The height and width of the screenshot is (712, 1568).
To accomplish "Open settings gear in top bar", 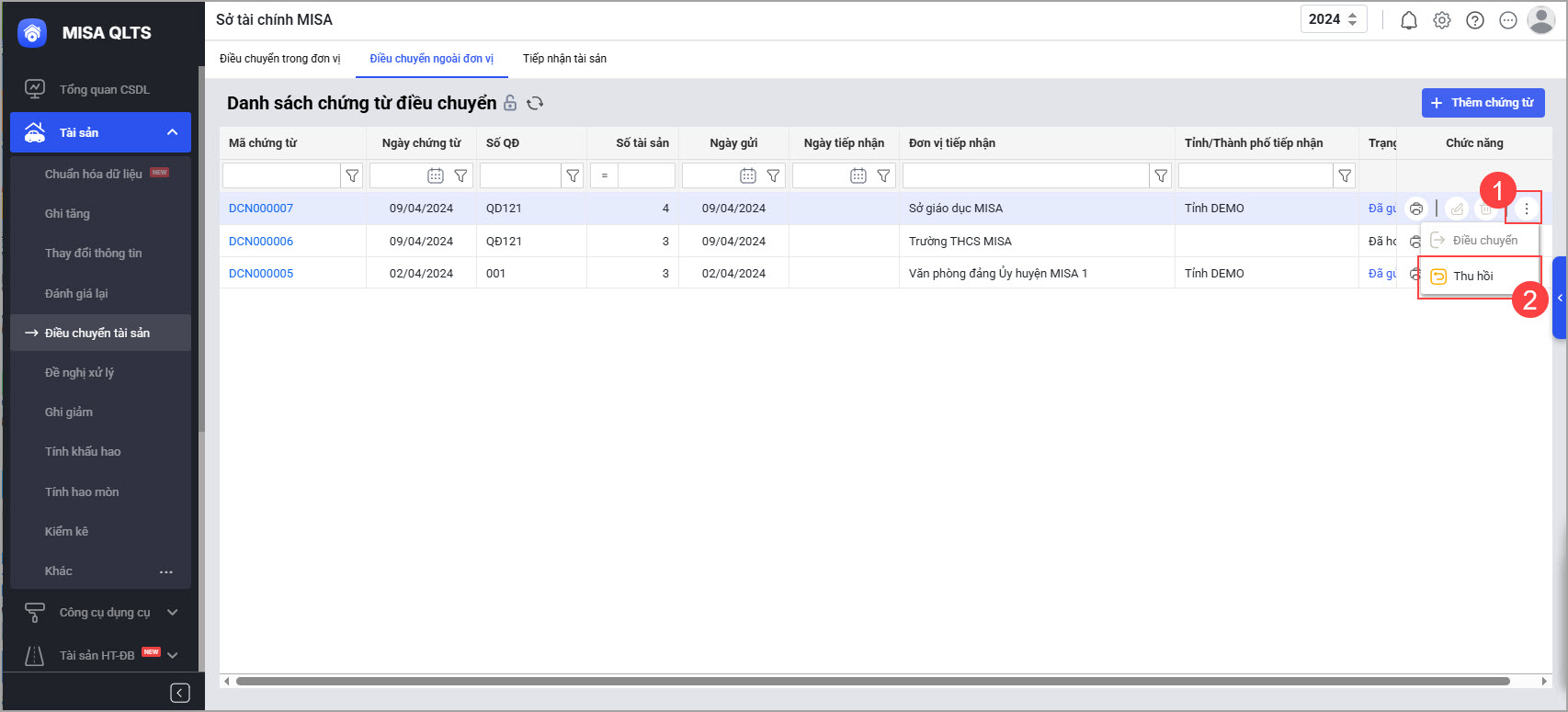I will (x=1441, y=20).
